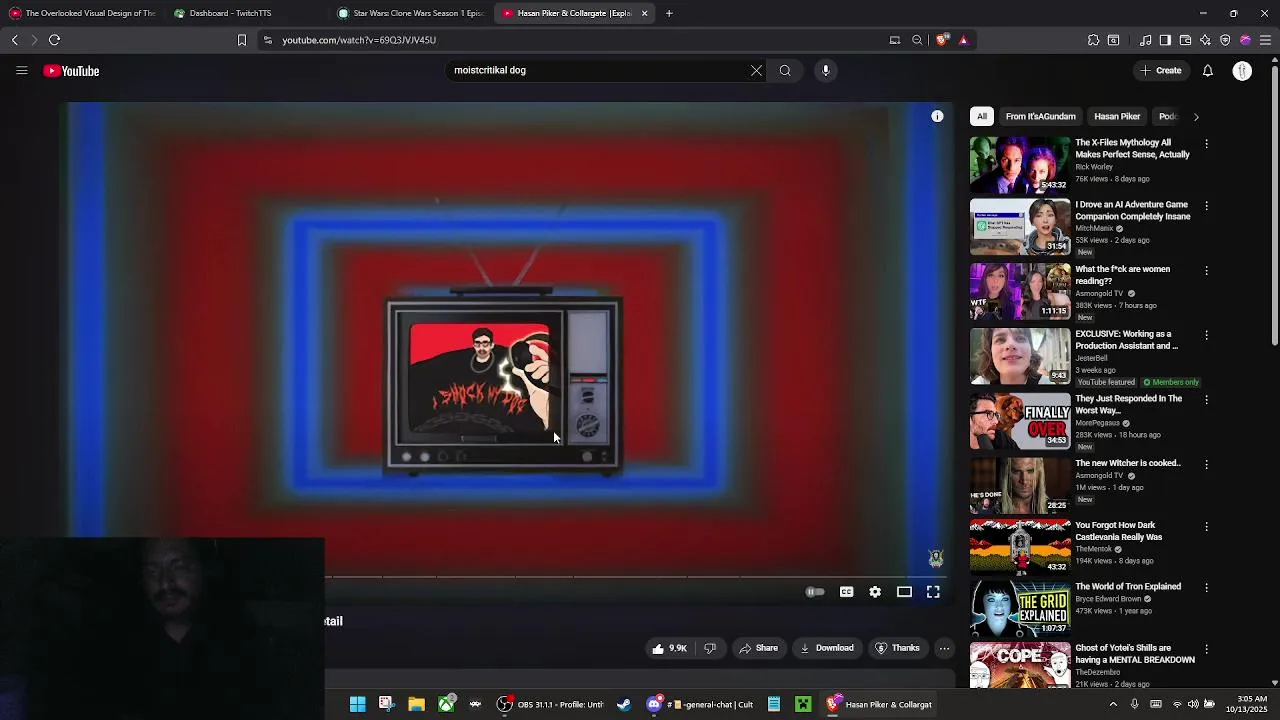Open Brave Wallet icon
Image resolution: width=1280 pixels, height=720 pixels.
pyautogui.click(x=1185, y=40)
